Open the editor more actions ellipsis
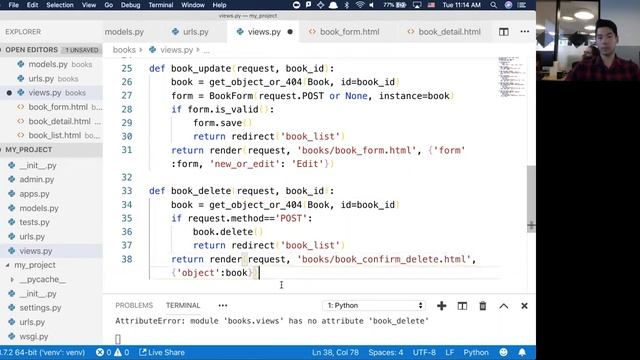This screenshot has width=640, height=360. pos(524,32)
